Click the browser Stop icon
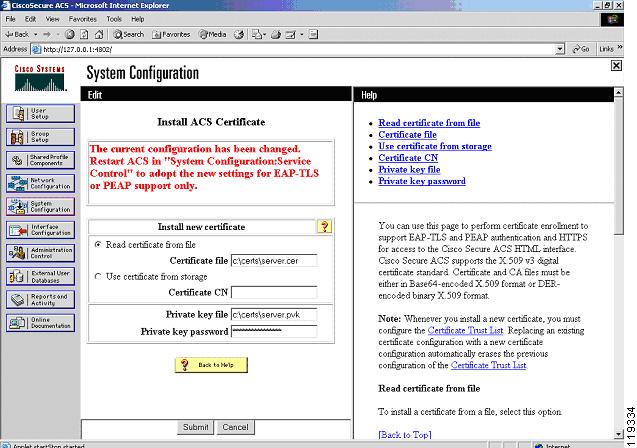This screenshot has width=637, height=448. coord(69,35)
